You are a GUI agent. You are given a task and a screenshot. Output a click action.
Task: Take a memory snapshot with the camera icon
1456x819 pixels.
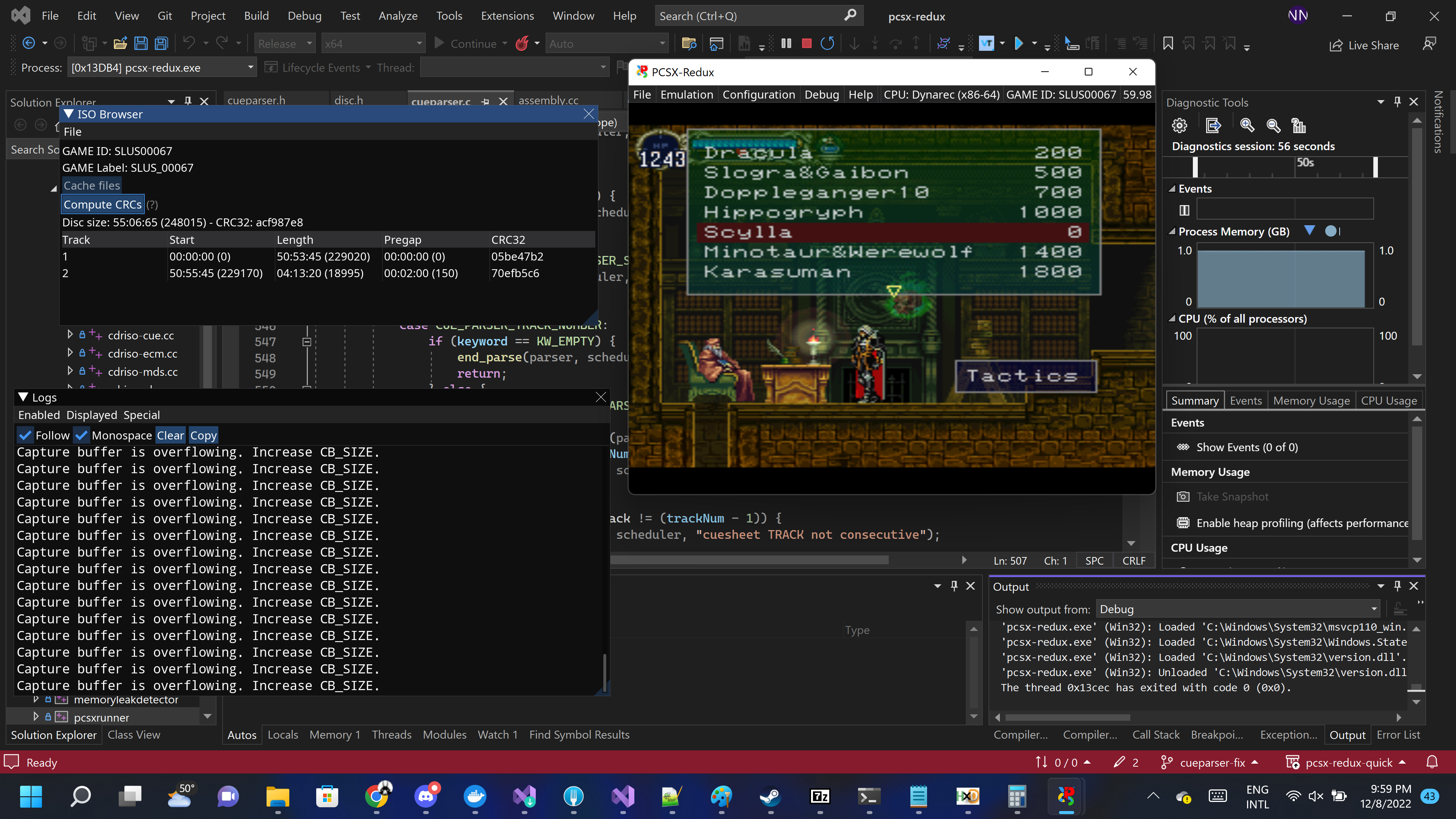[1183, 496]
